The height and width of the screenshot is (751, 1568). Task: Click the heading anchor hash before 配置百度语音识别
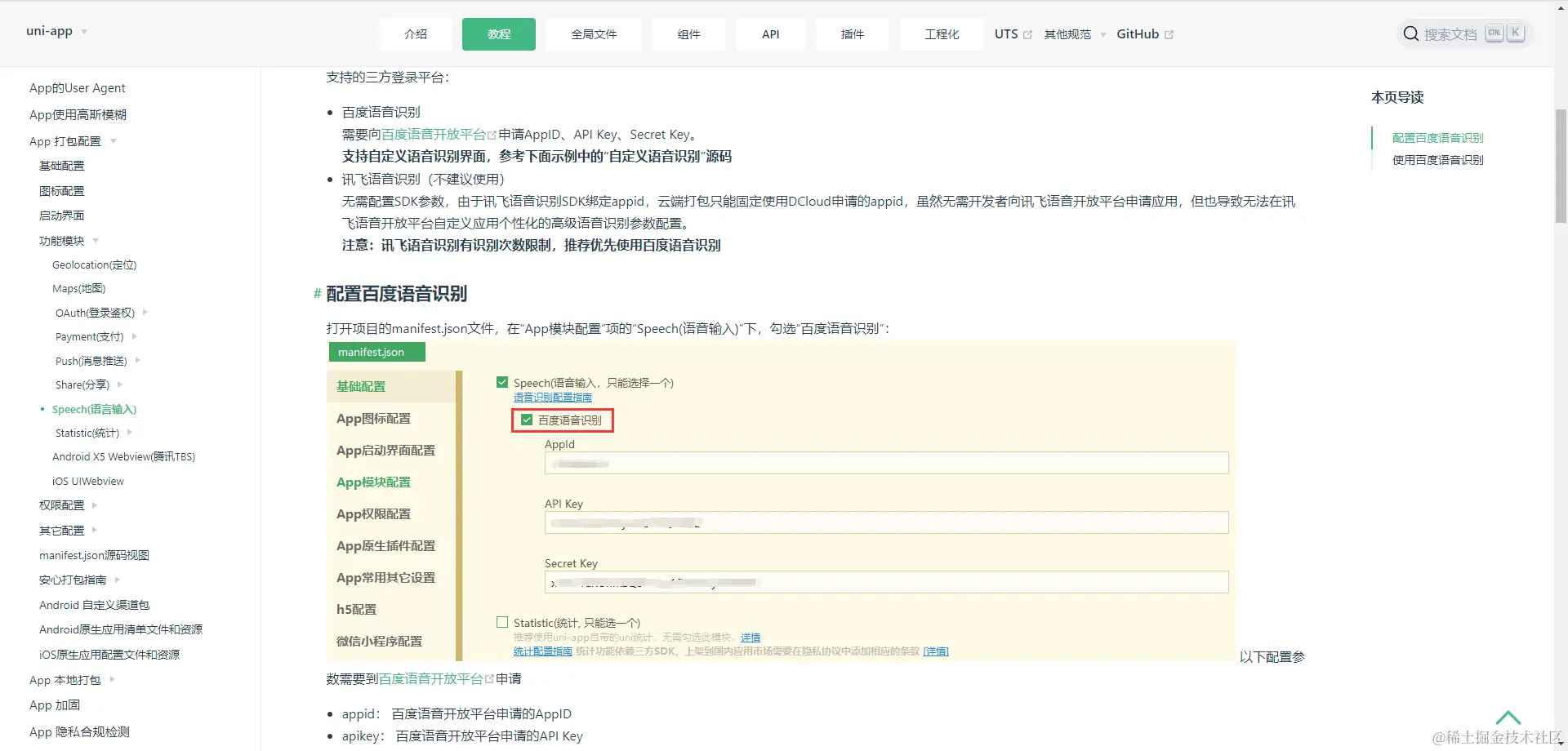(317, 294)
